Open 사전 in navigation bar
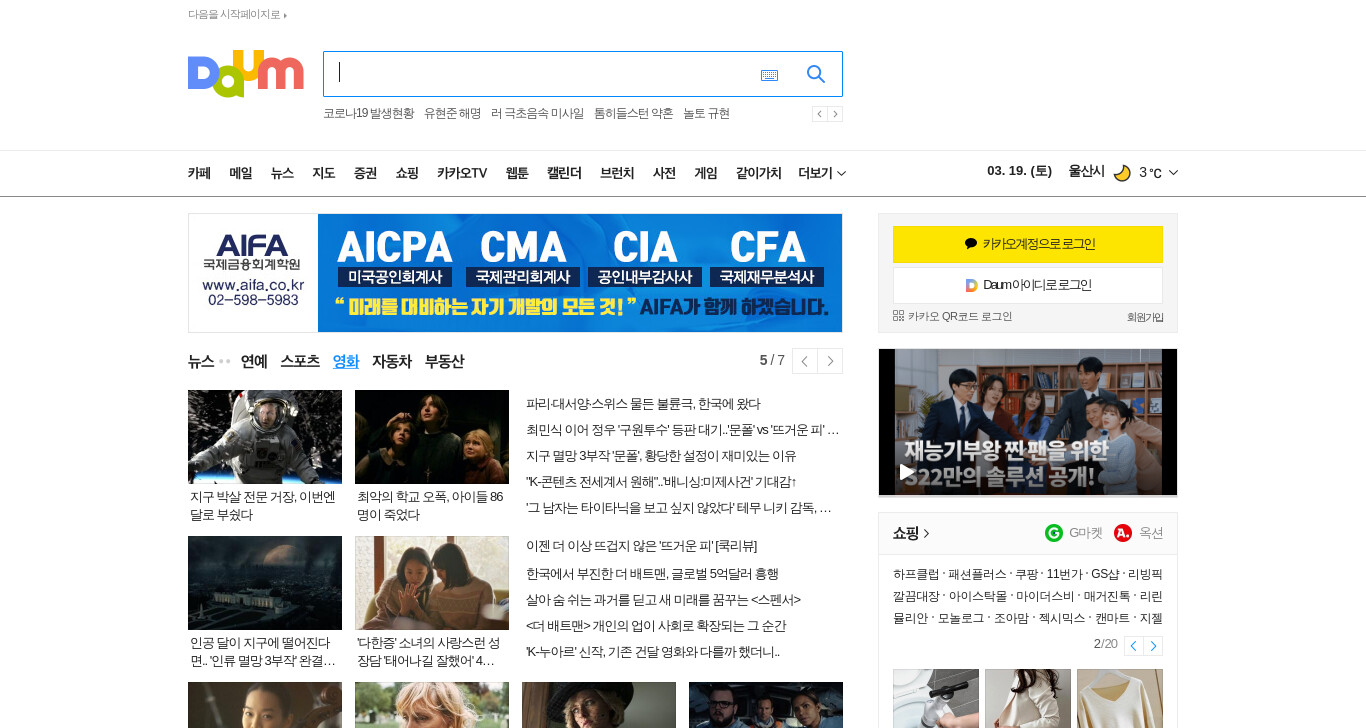Viewport: 1366px width, 728px height. point(664,173)
